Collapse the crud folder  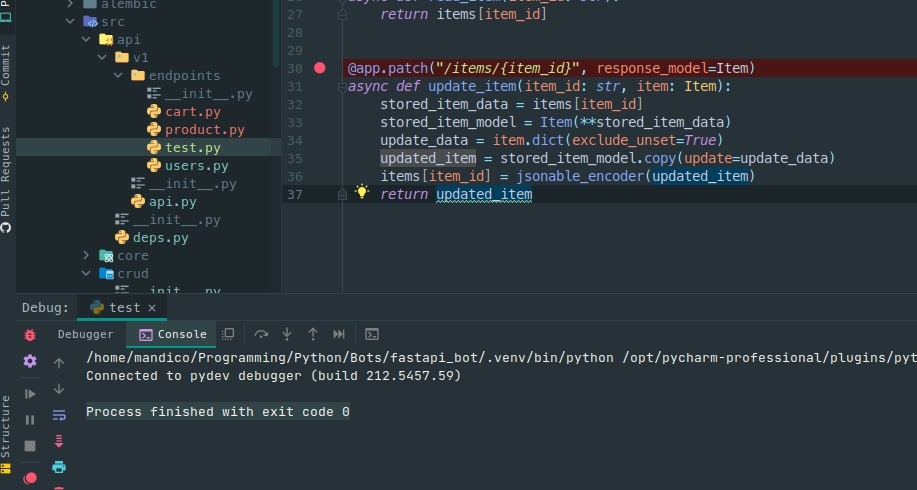click(86, 274)
